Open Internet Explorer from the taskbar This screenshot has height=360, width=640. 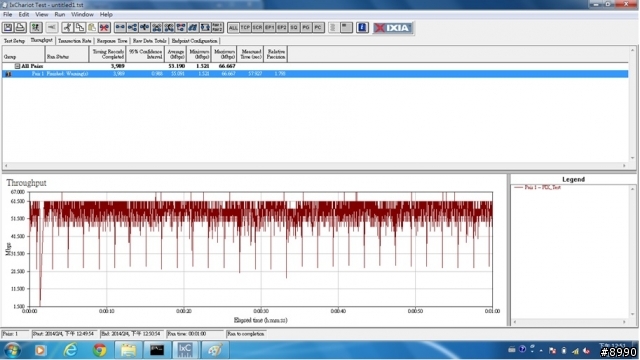click(x=70, y=350)
